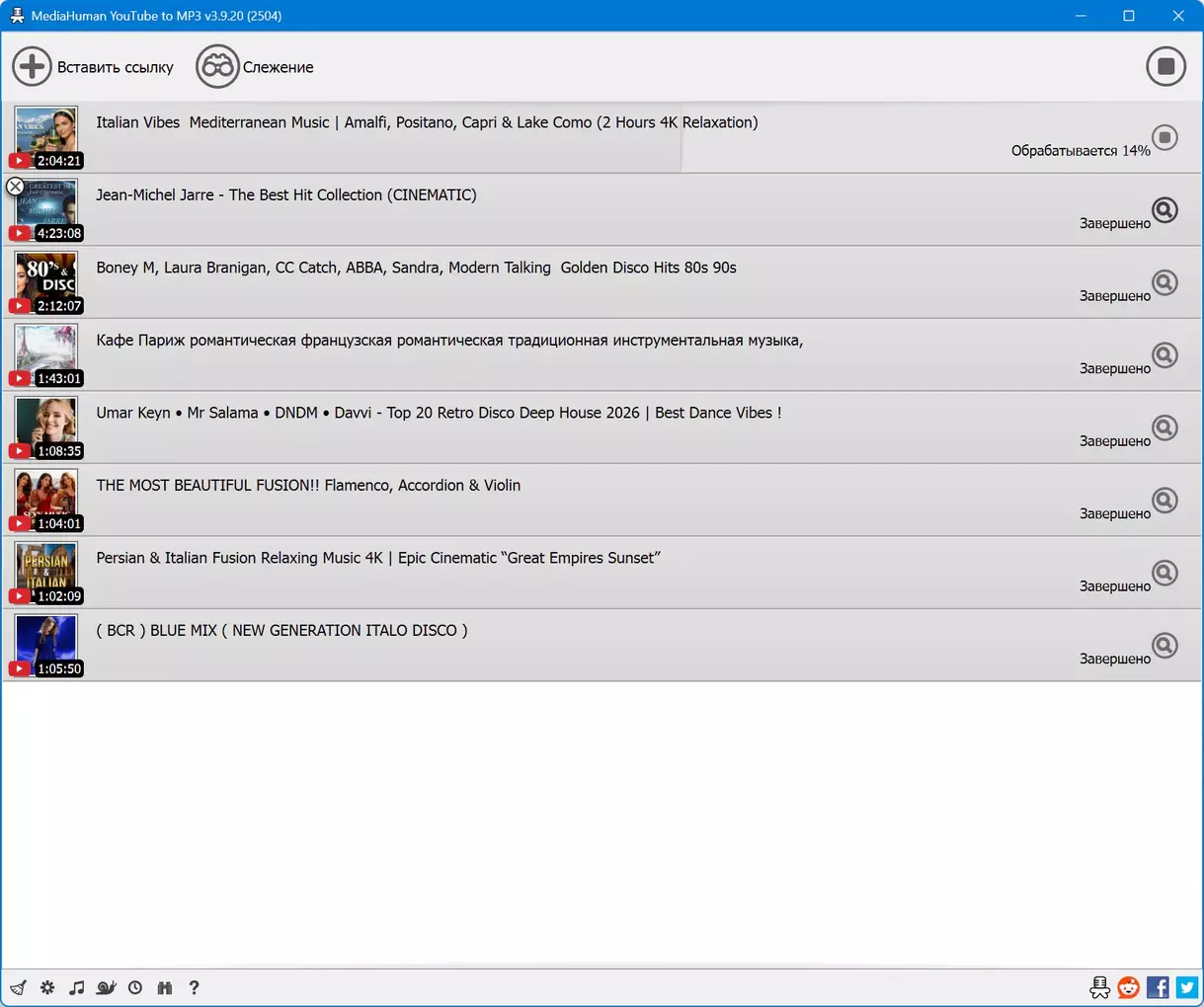The width and height of the screenshot is (1204, 1007).
Task: Click the binoculars icon in status bar
Action: point(165,987)
